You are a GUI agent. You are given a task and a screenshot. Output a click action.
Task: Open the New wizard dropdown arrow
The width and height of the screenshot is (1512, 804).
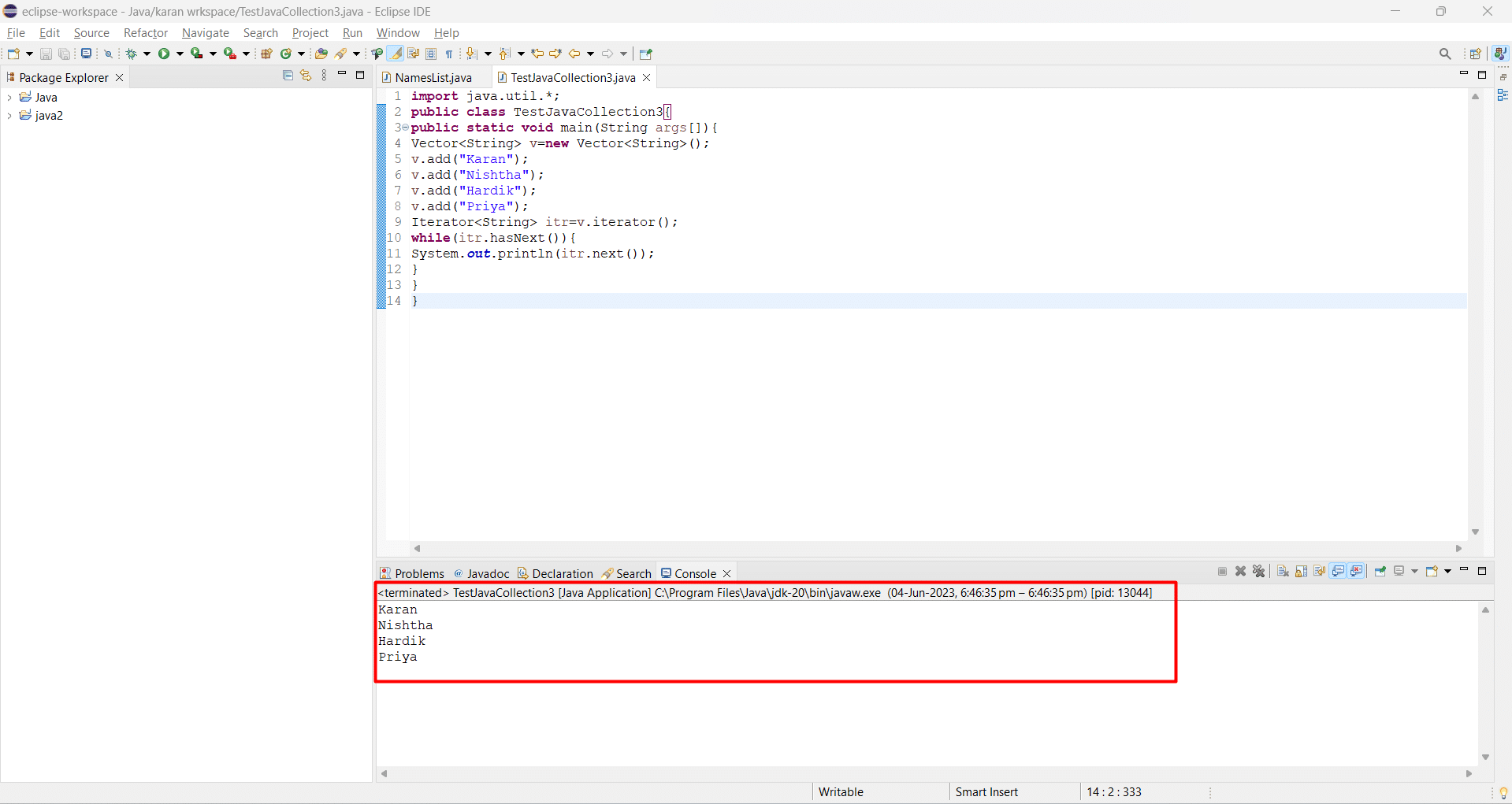[29, 54]
